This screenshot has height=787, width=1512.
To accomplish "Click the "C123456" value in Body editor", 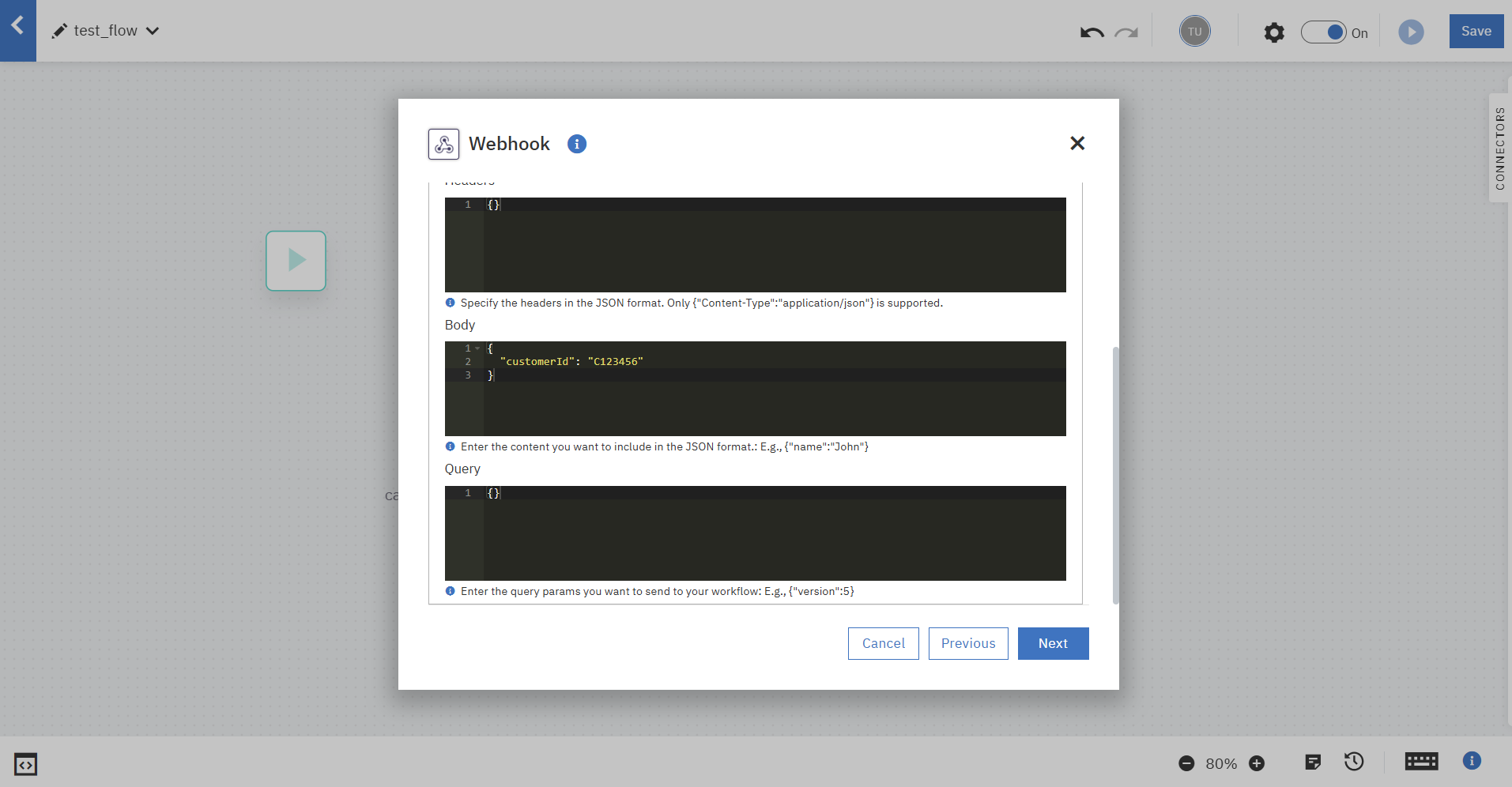I will coord(616,362).
